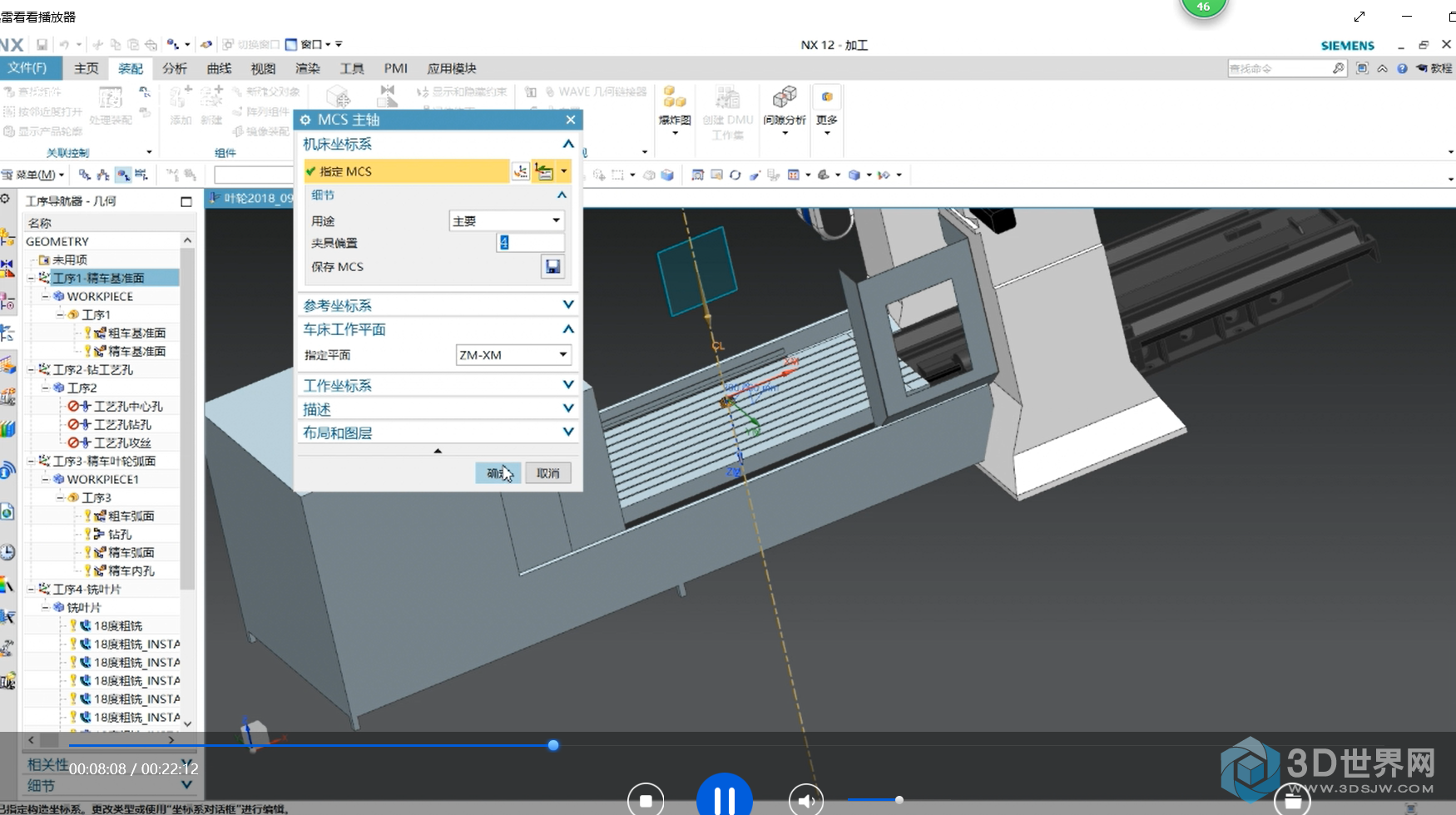1456x815 pixels.
Task: Click the 指定 MCS row in the dialog
Action: point(407,171)
